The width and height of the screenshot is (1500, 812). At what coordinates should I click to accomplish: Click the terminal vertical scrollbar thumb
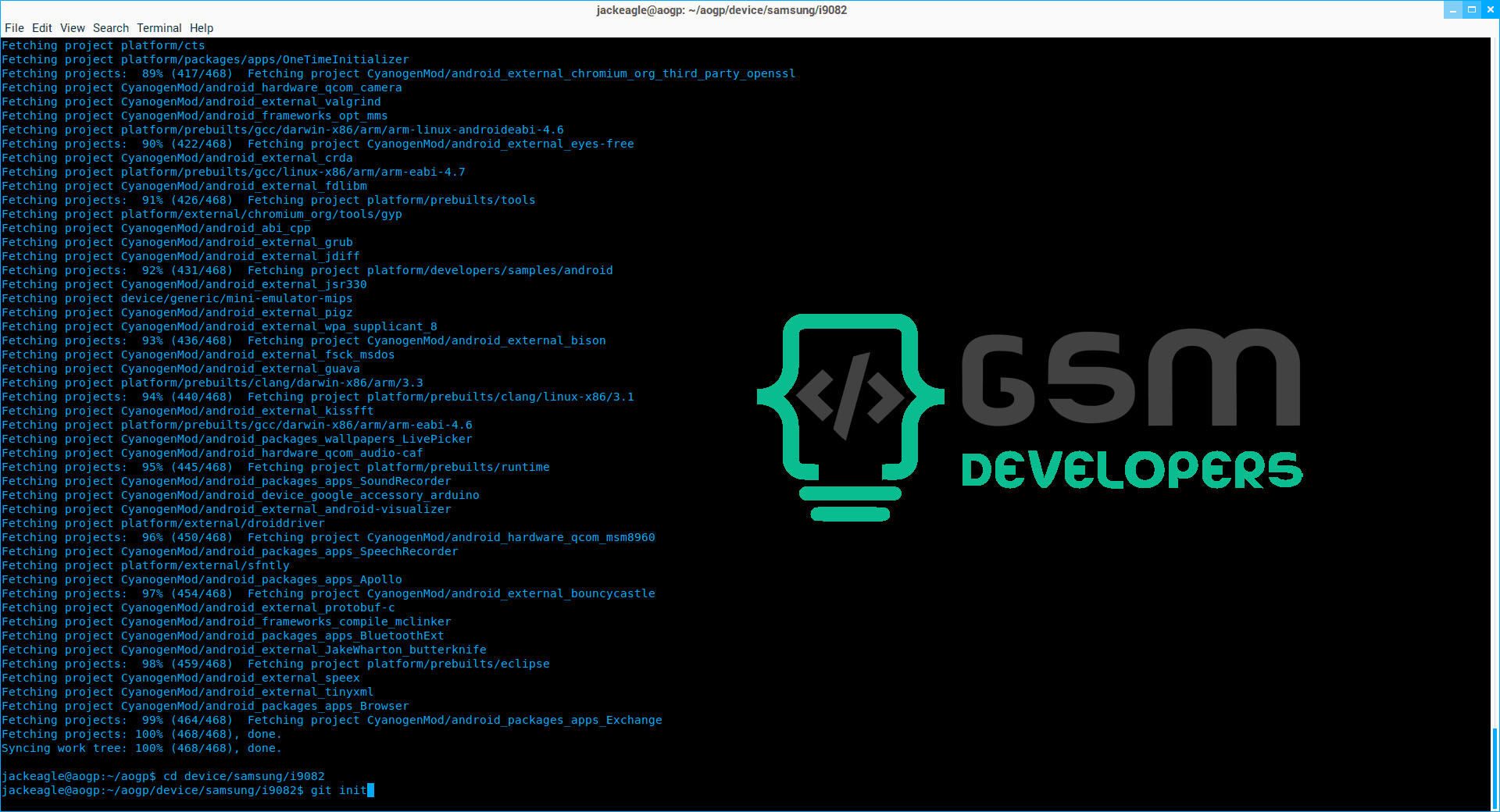coord(1495,769)
